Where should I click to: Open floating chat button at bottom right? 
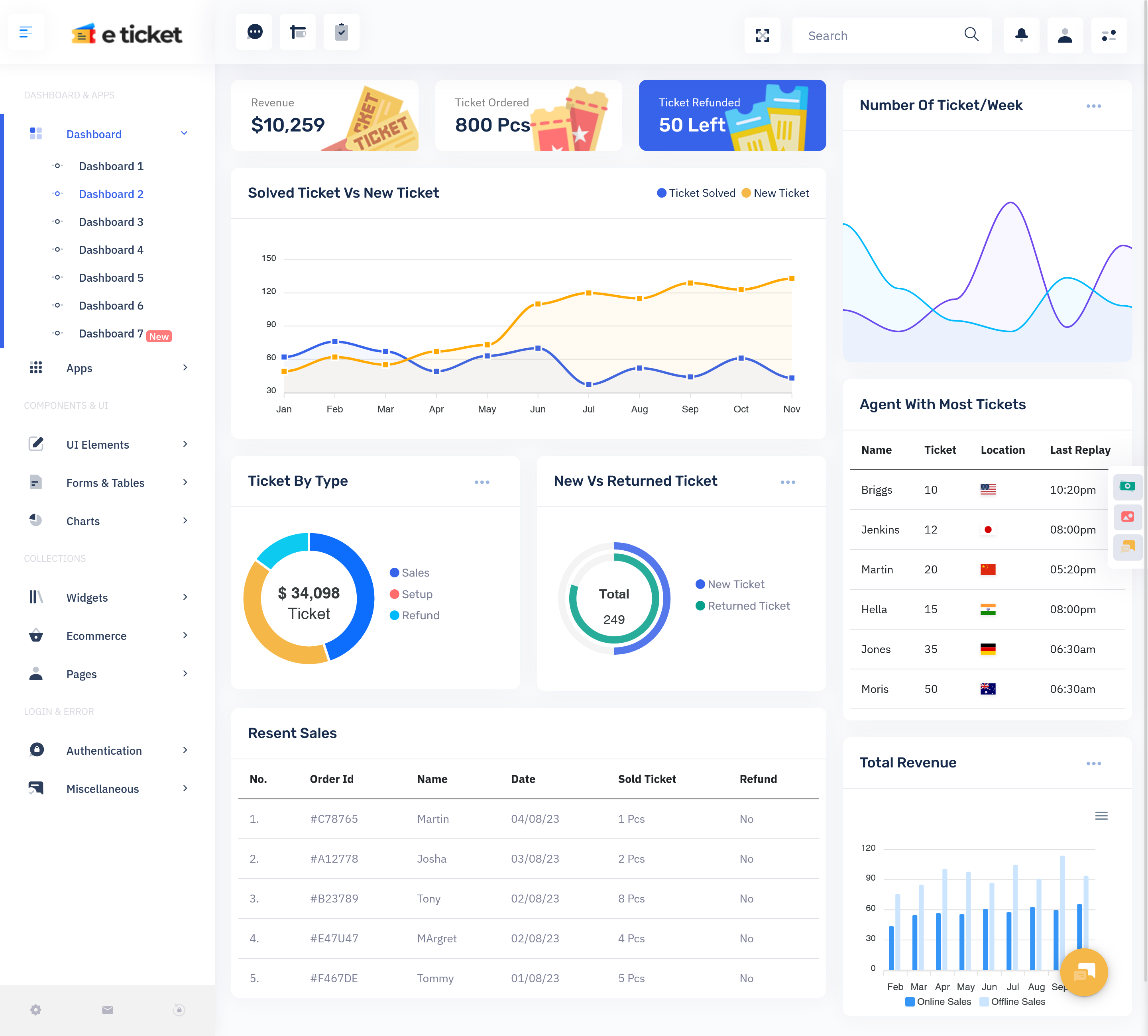(1084, 972)
